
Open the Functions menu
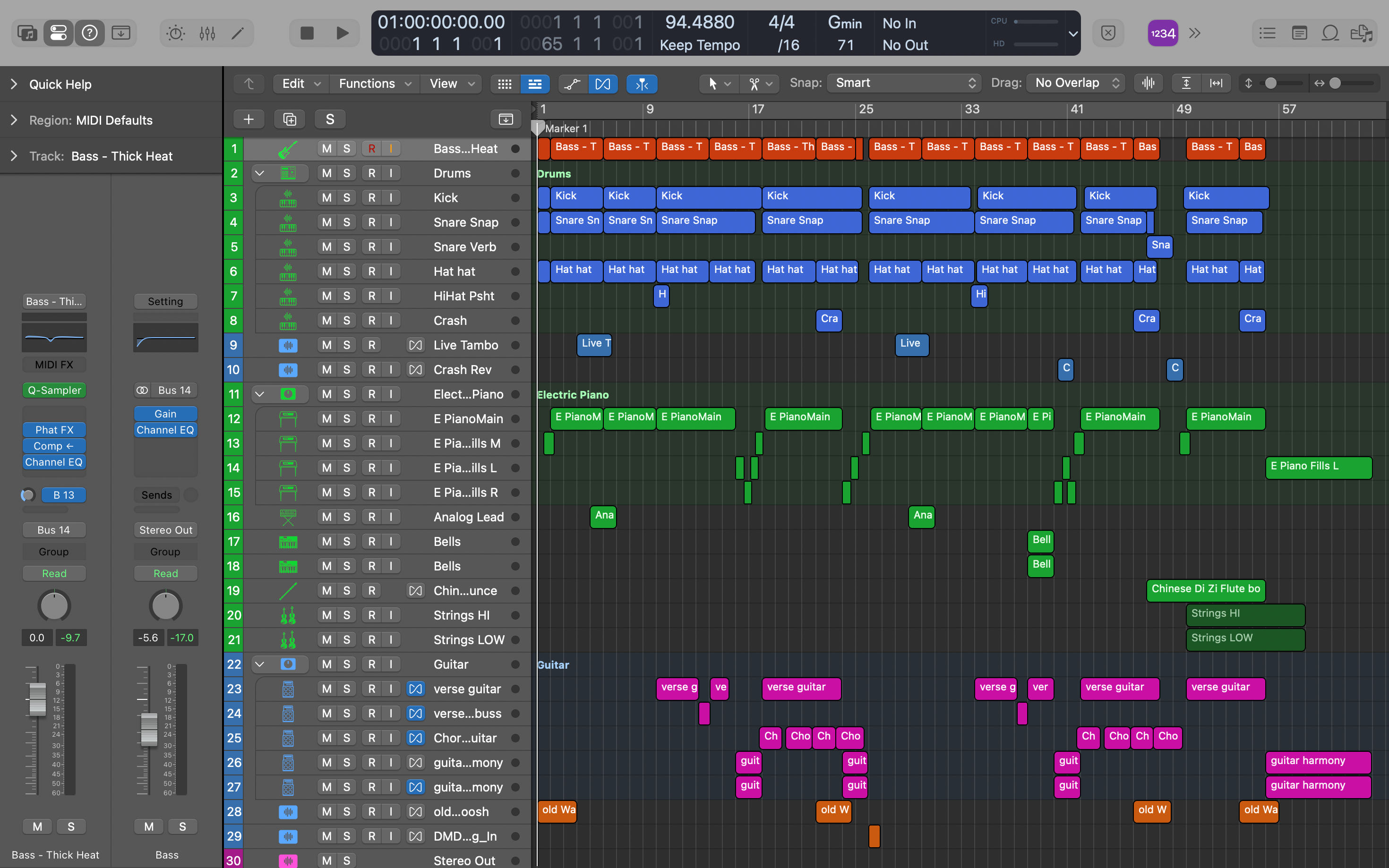click(x=374, y=84)
